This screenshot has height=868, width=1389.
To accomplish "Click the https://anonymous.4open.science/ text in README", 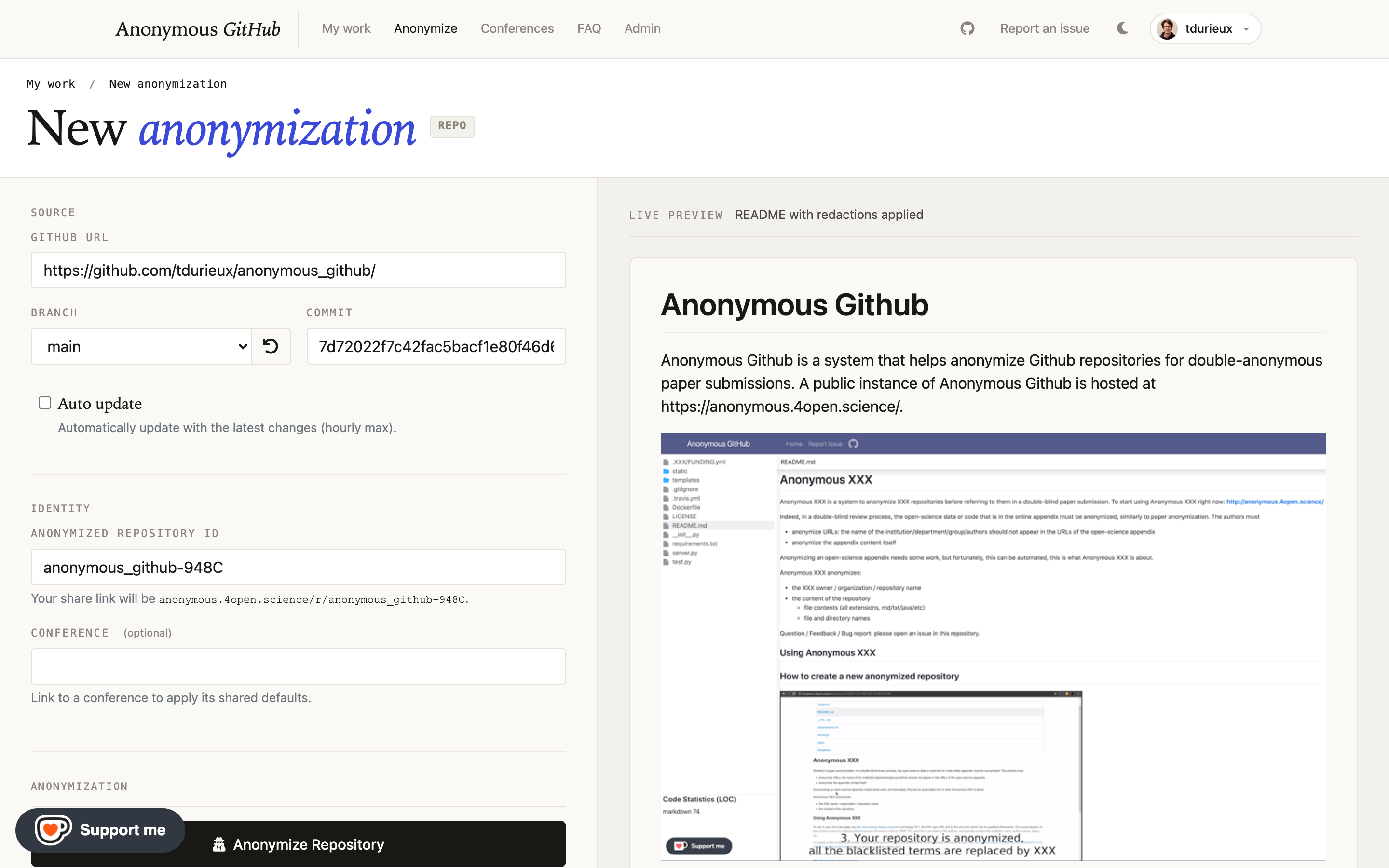I will 781,407.
